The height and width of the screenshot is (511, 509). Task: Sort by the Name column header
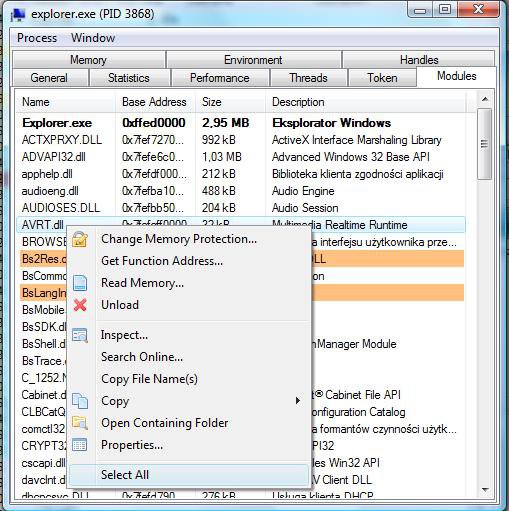point(65,102)
